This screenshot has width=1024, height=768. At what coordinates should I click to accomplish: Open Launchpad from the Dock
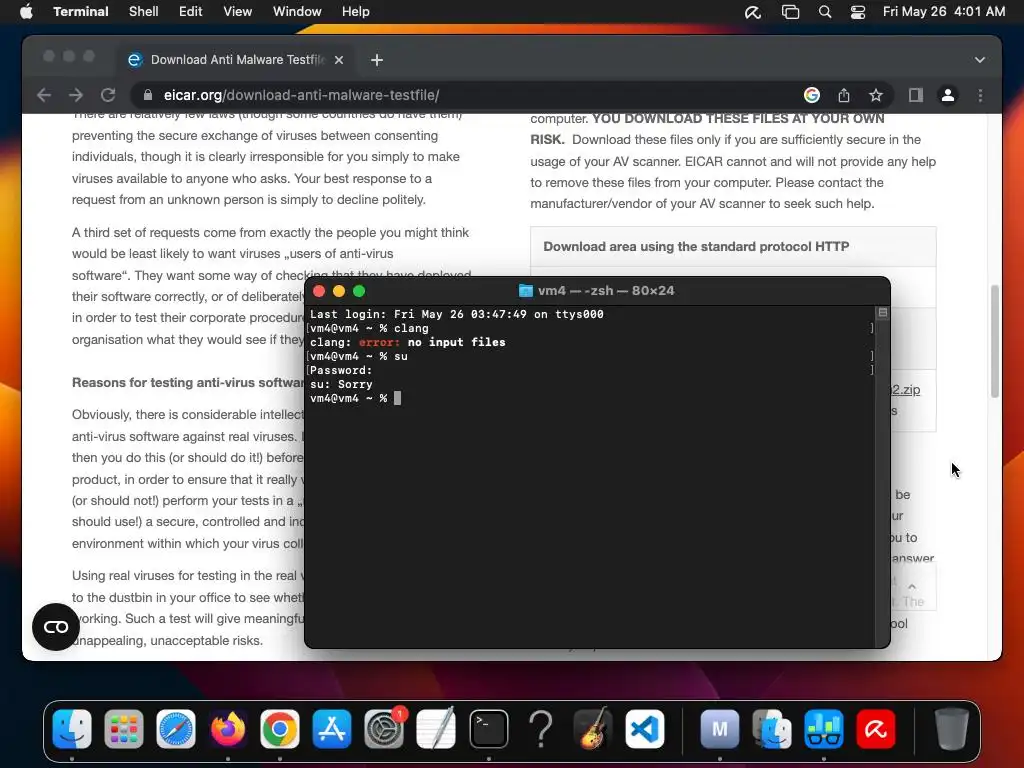click(123, 729)
